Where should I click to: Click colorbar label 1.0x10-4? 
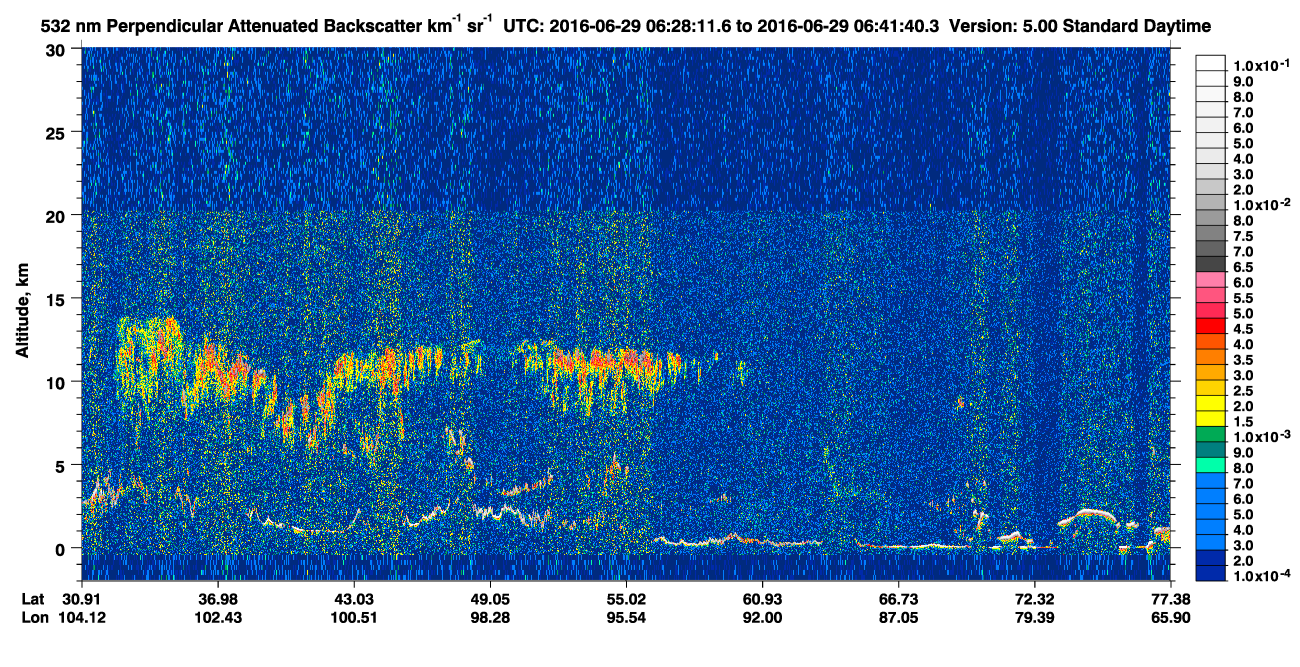pos(1261,577)
